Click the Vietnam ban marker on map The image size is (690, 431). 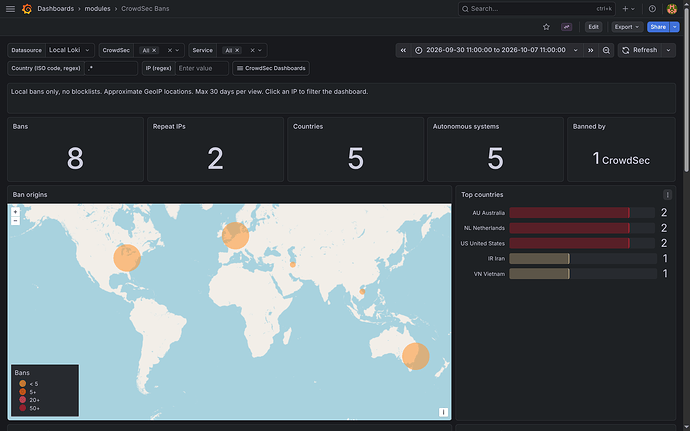click(362, 291)
